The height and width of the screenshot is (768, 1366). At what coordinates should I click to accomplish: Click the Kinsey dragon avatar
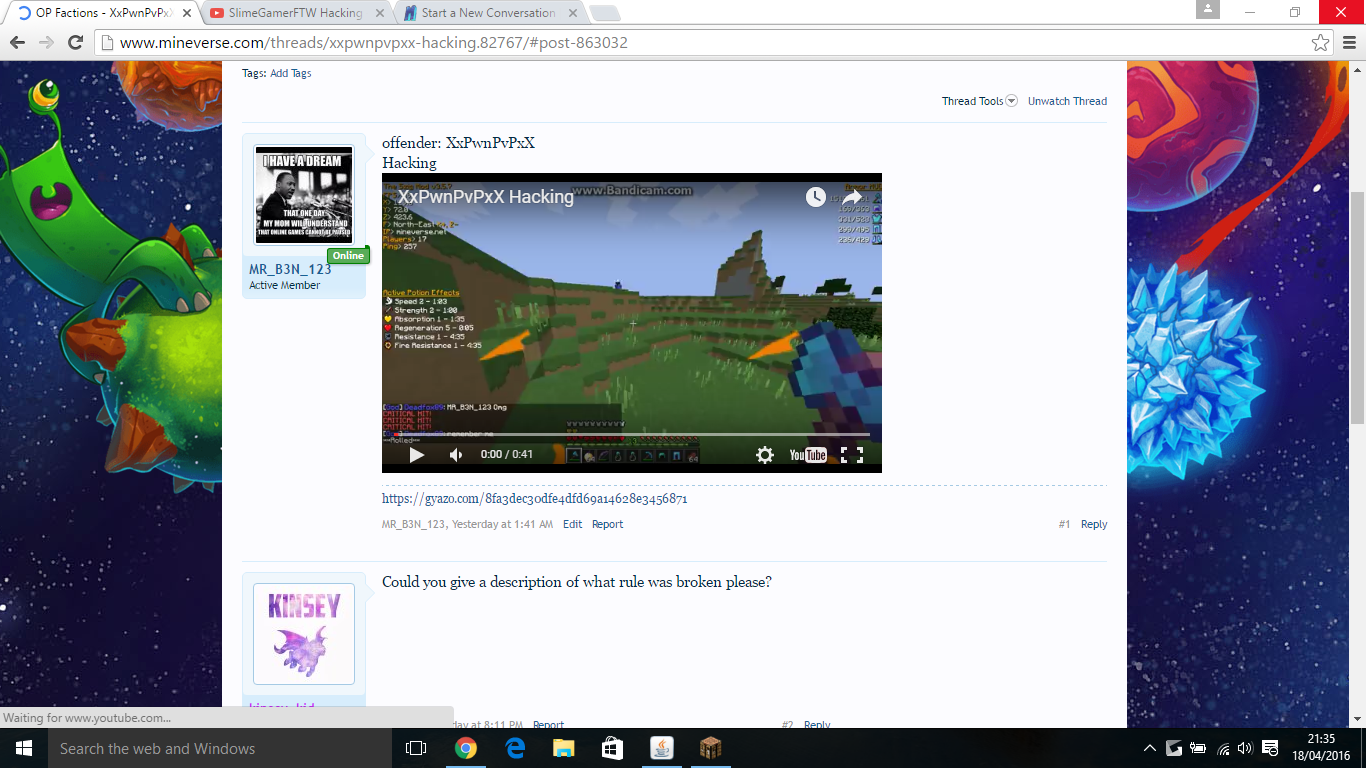click(304, 634)
